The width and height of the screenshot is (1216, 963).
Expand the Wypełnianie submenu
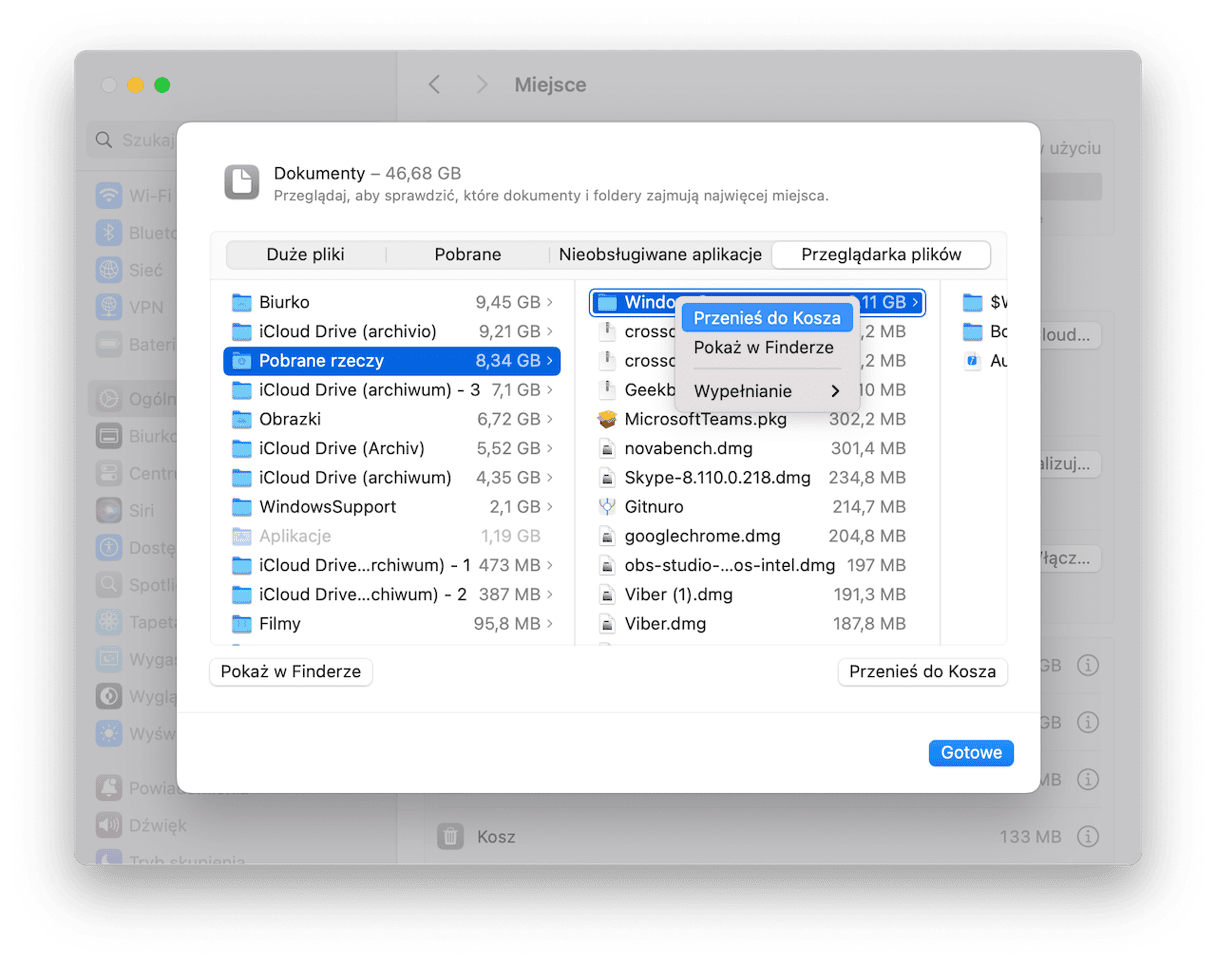(x=766, y=391)
